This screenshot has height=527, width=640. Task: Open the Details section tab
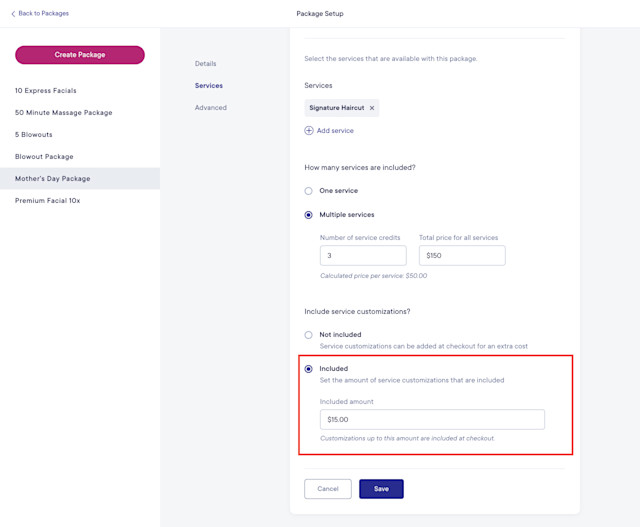pyautogui.click(x=206, y=64)
